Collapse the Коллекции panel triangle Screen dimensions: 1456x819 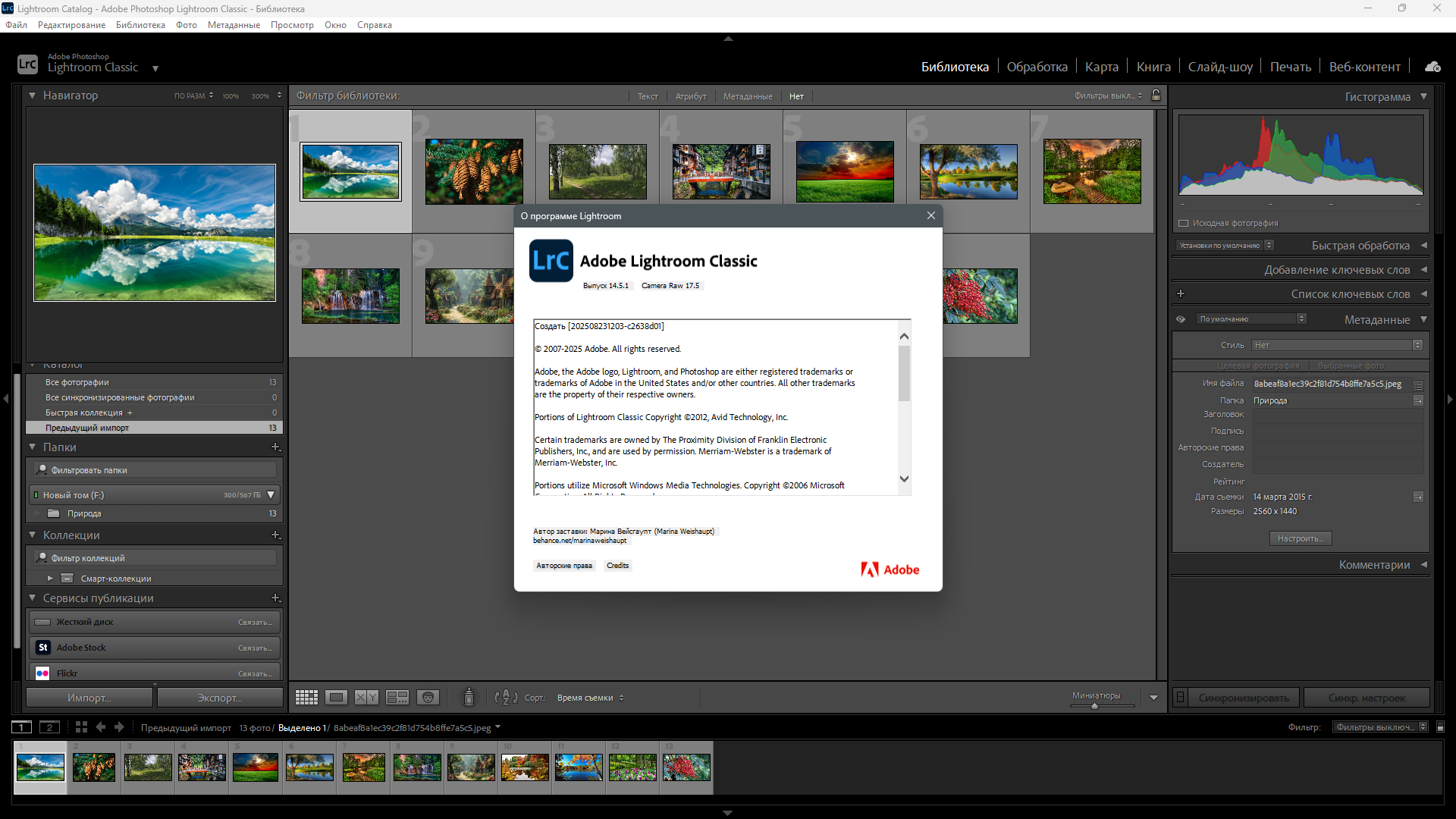(32, 535)
